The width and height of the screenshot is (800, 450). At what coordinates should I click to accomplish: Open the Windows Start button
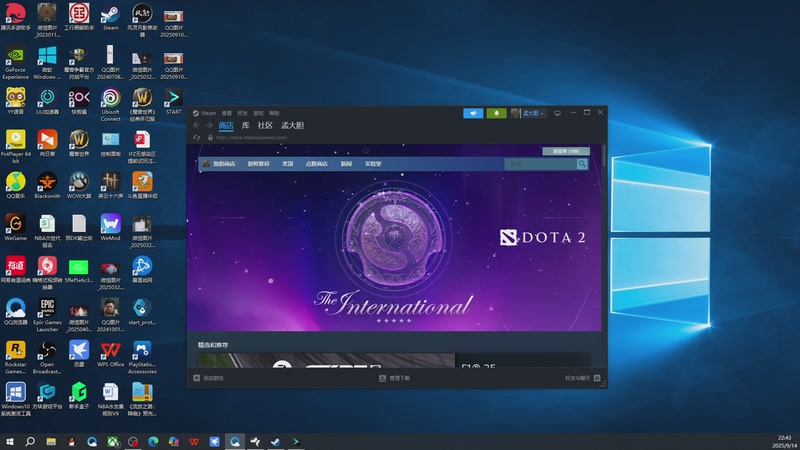(10, 441)
